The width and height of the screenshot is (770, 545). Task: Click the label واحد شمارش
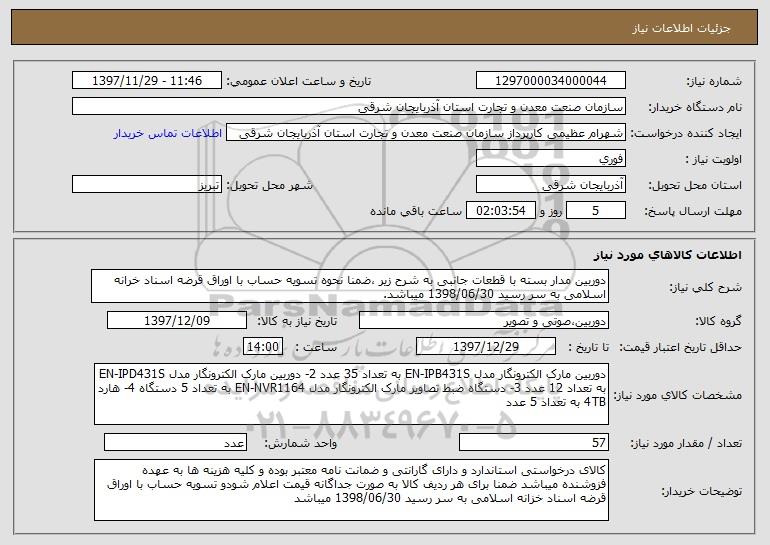click(x=301, y=444)
